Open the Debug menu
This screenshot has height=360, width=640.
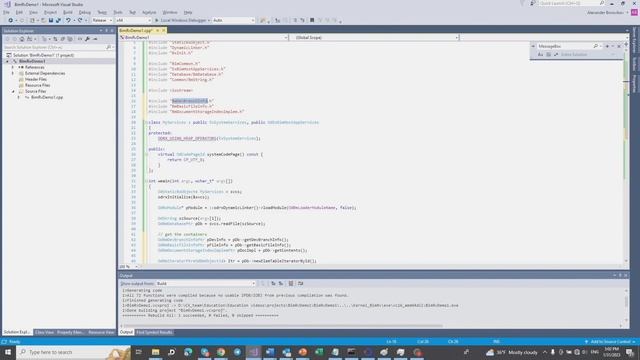coord(85,12)
